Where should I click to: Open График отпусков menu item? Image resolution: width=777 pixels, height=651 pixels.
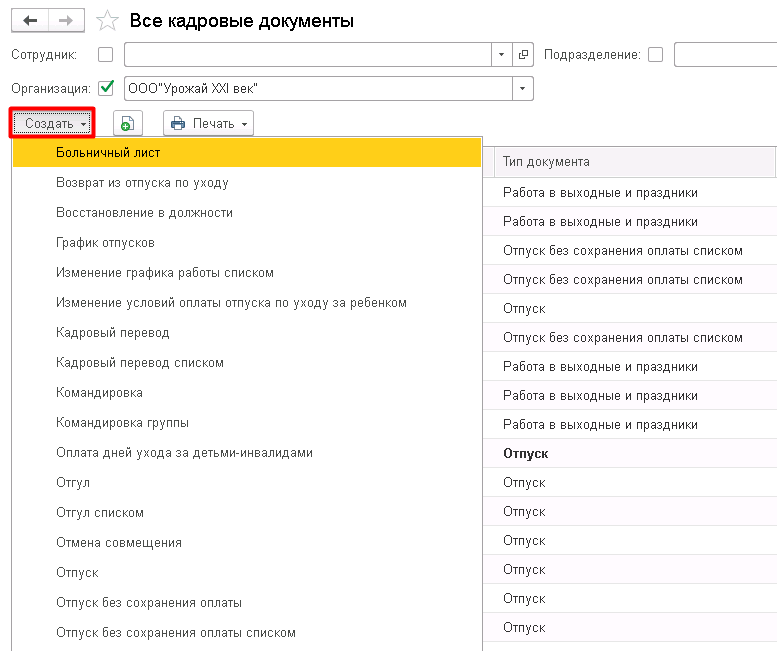click(247, 243)
